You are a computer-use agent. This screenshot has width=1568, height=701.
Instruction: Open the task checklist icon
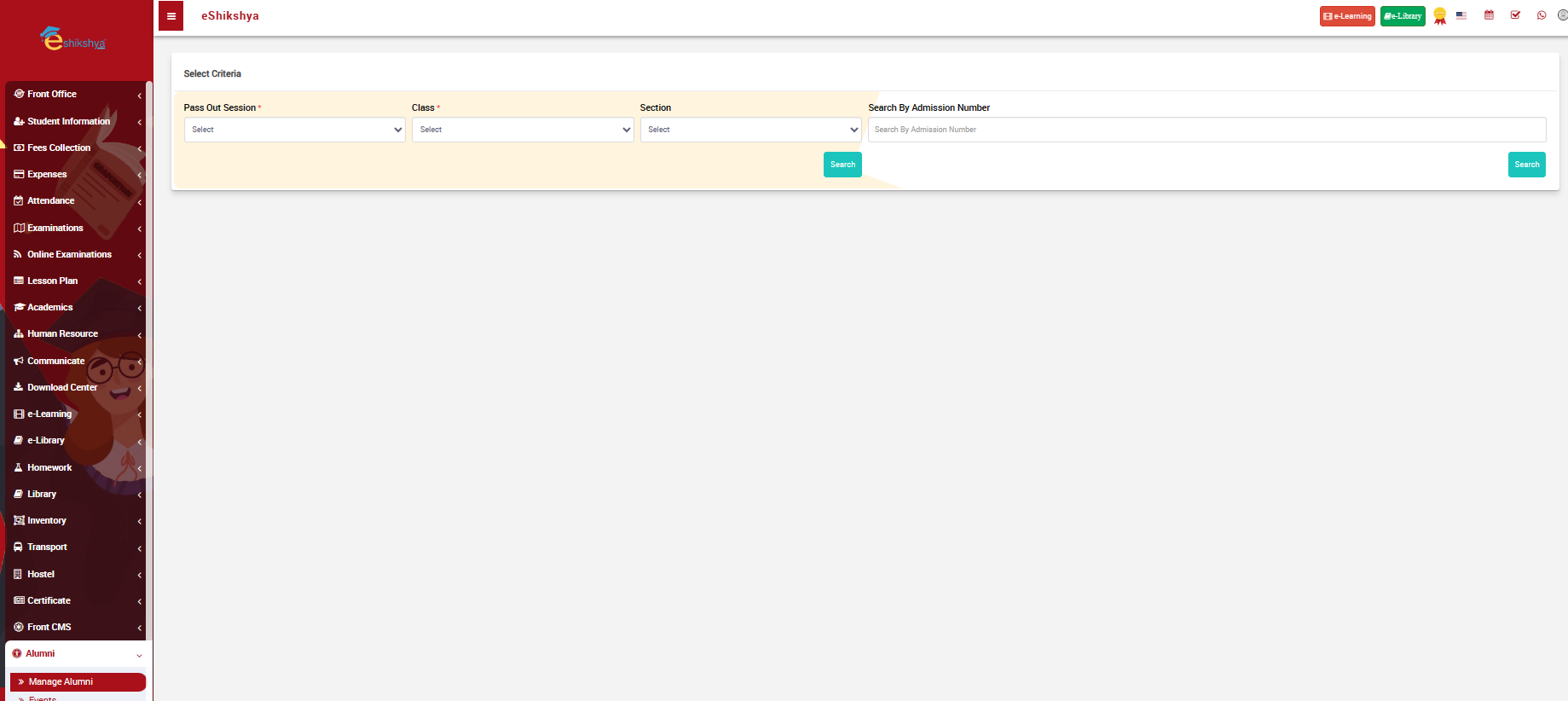click(x=1515, y=15)
